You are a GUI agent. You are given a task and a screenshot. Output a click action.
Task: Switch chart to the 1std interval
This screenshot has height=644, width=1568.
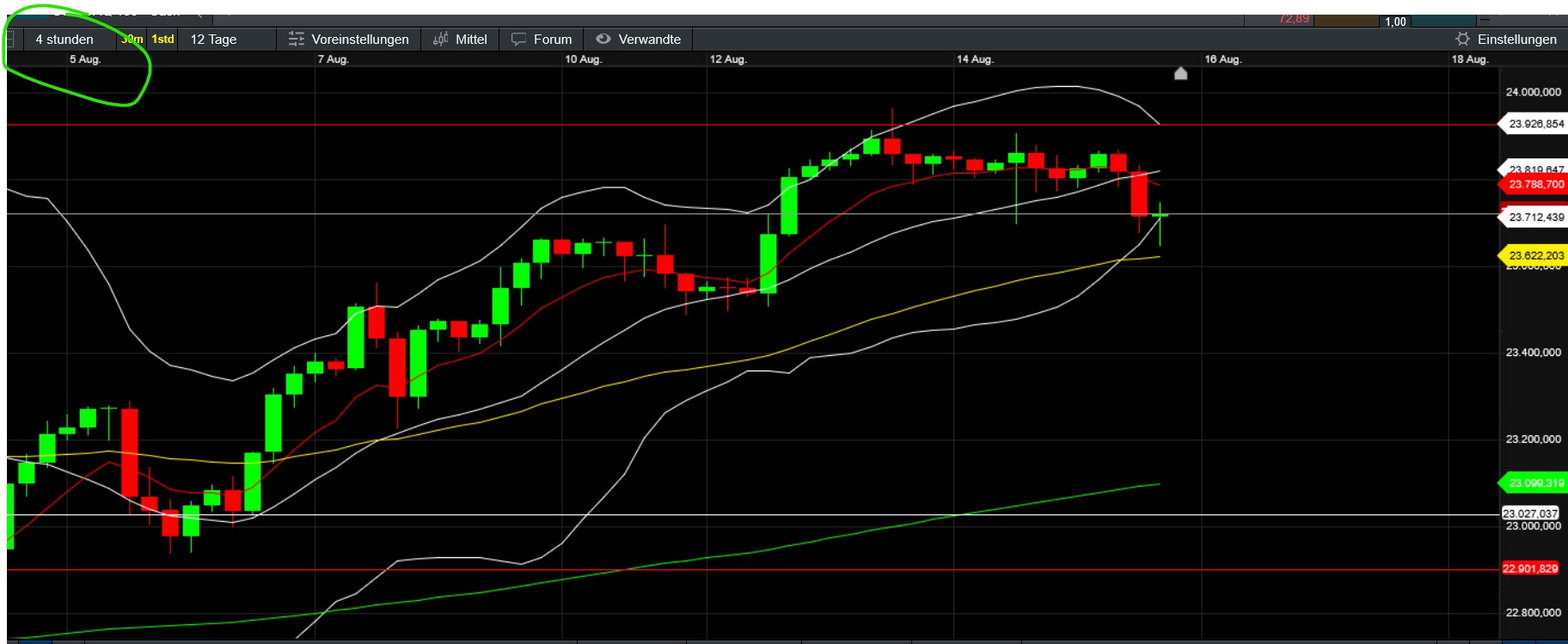(162, 40)
